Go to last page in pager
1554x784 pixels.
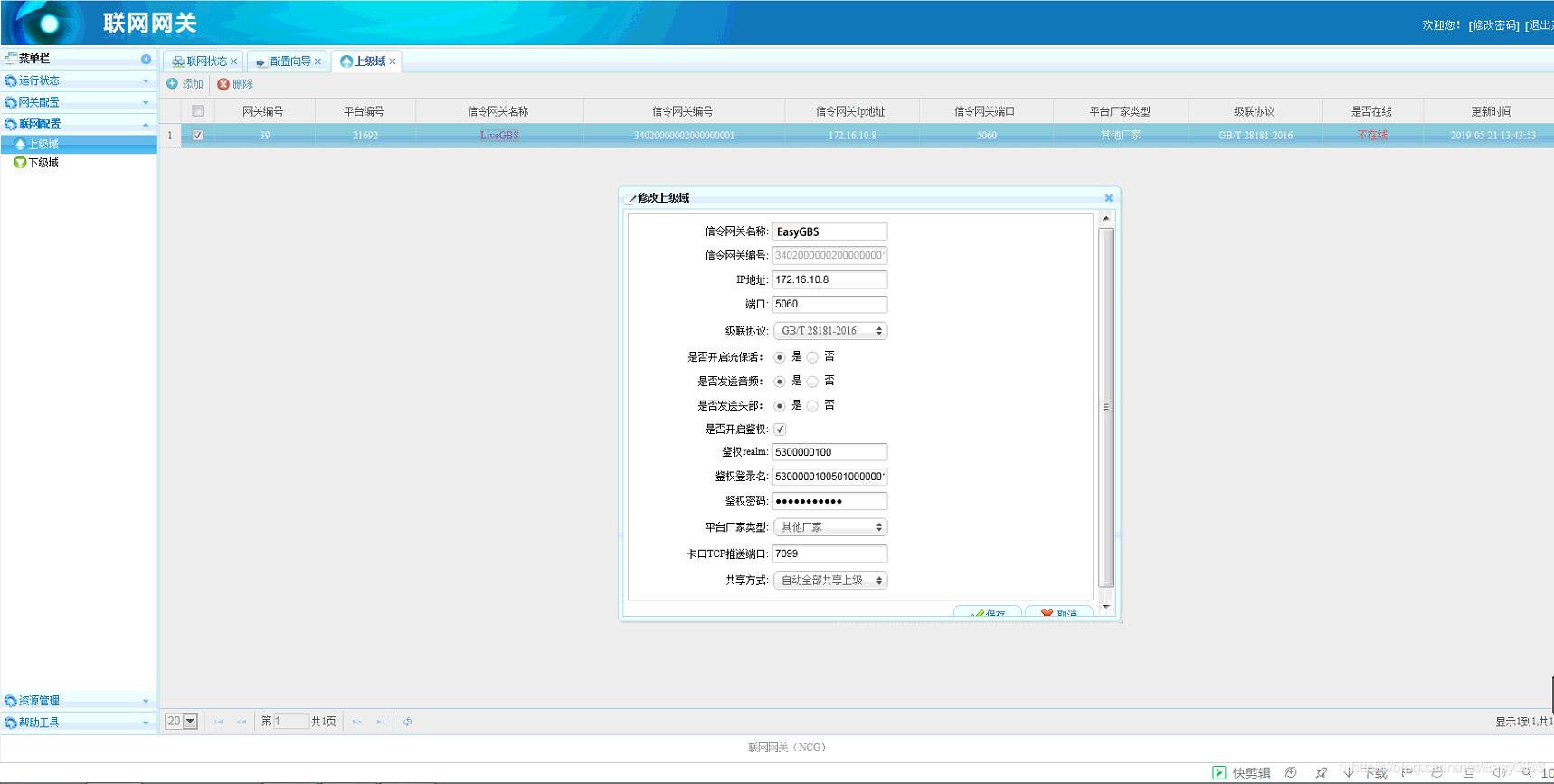pos(380,722)
